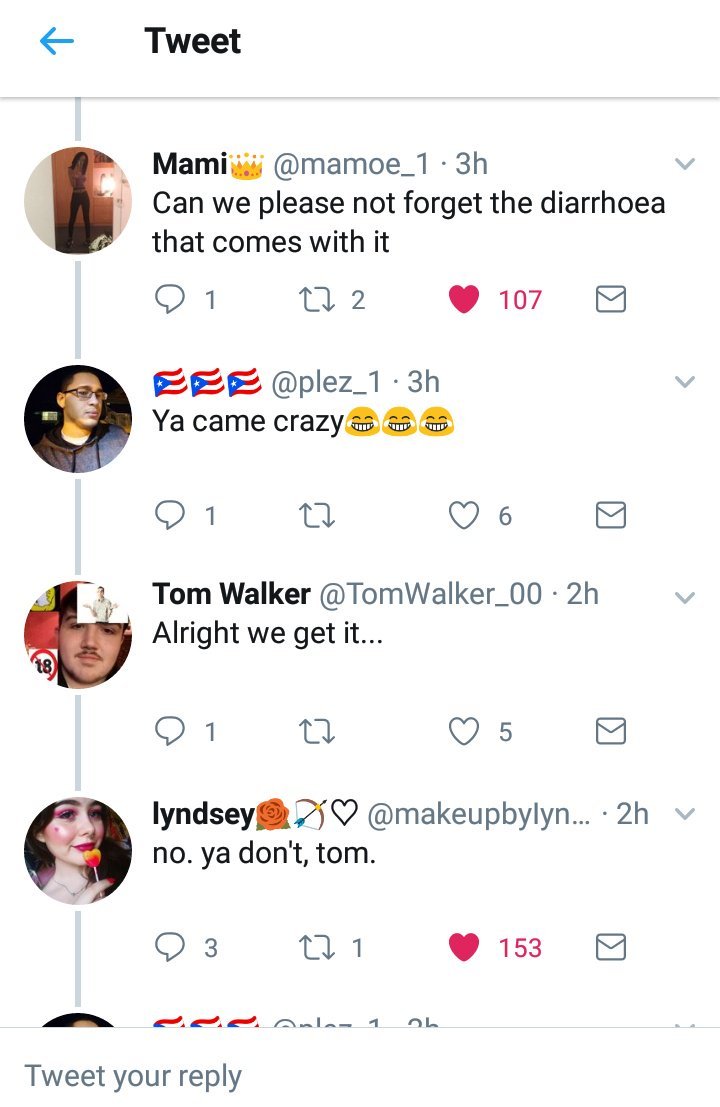Reply to Mami's diarrhoea tweet

171,299
